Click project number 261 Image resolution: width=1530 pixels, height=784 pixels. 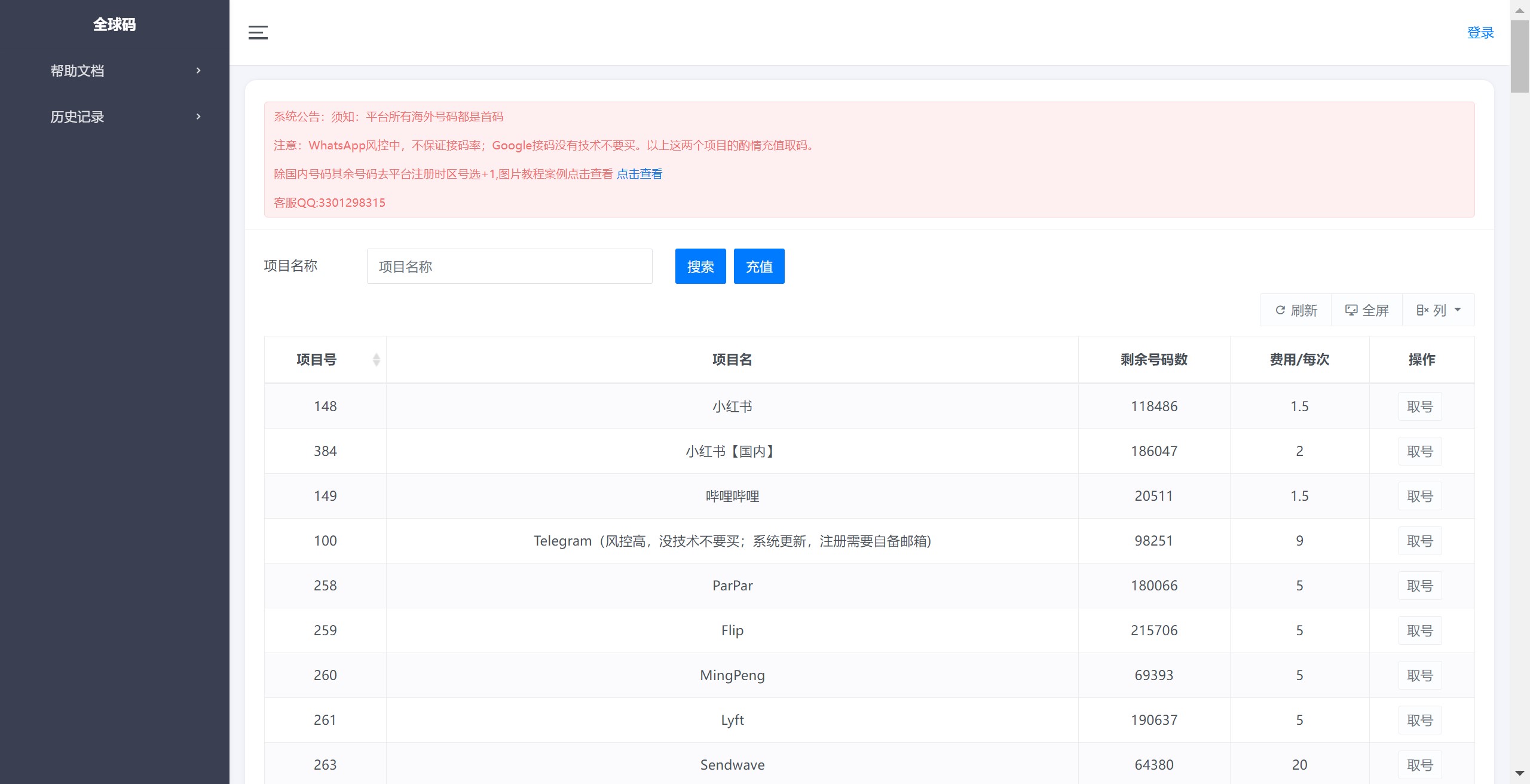coord(325,720)
